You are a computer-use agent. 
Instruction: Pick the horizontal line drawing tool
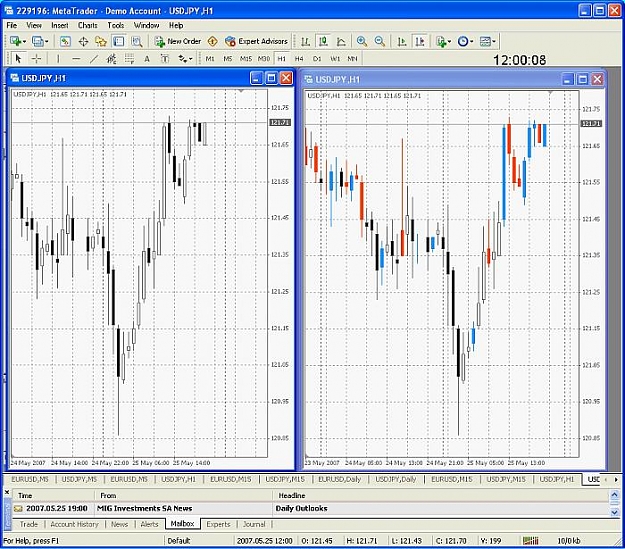(x=76, y=59)
